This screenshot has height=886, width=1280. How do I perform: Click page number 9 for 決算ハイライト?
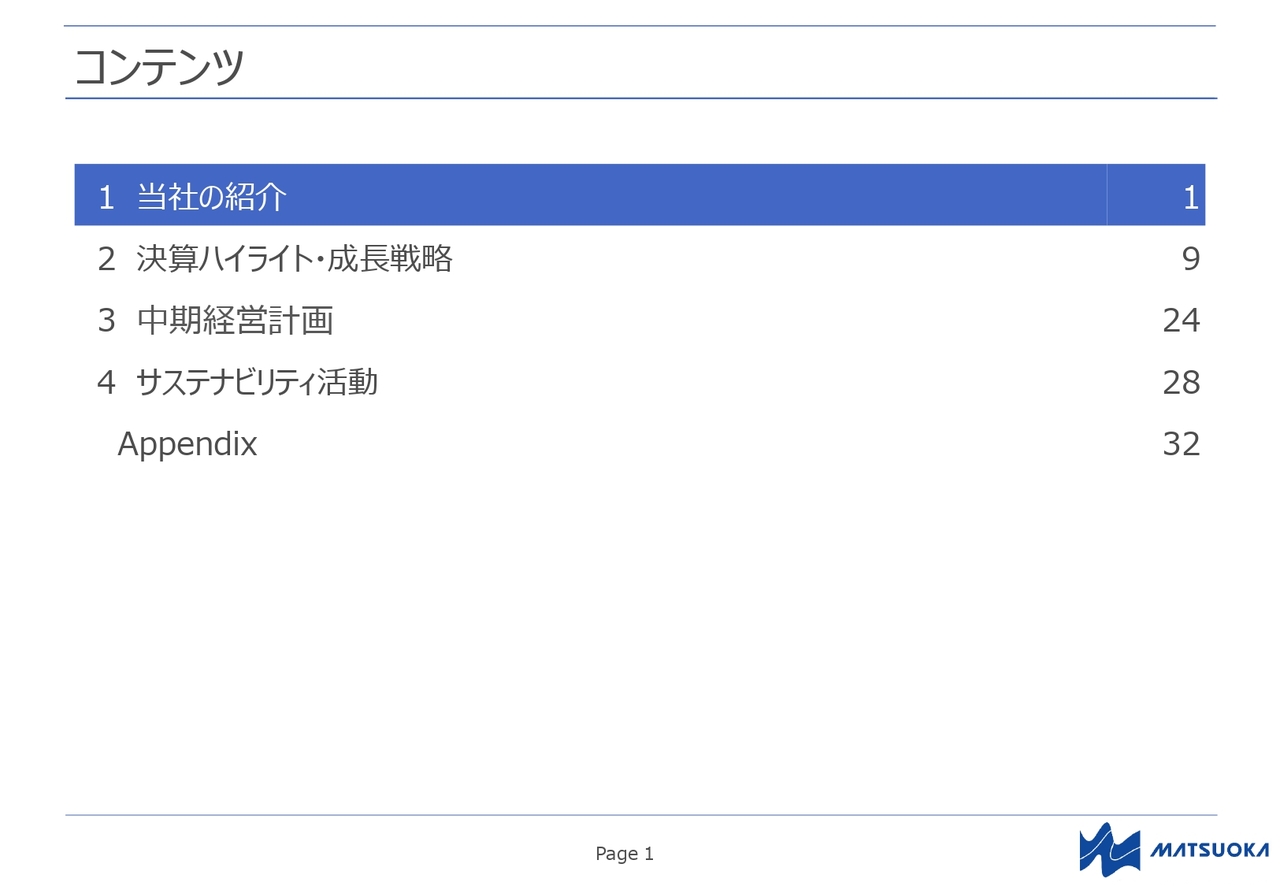tap(1190, 259)
